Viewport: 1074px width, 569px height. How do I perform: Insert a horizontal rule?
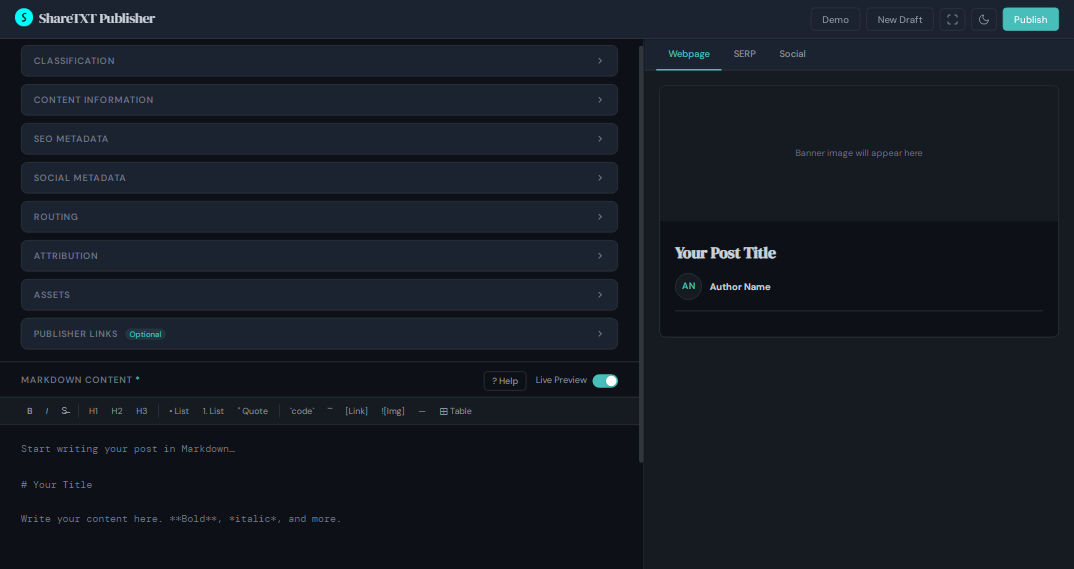(x=422, y=411)
